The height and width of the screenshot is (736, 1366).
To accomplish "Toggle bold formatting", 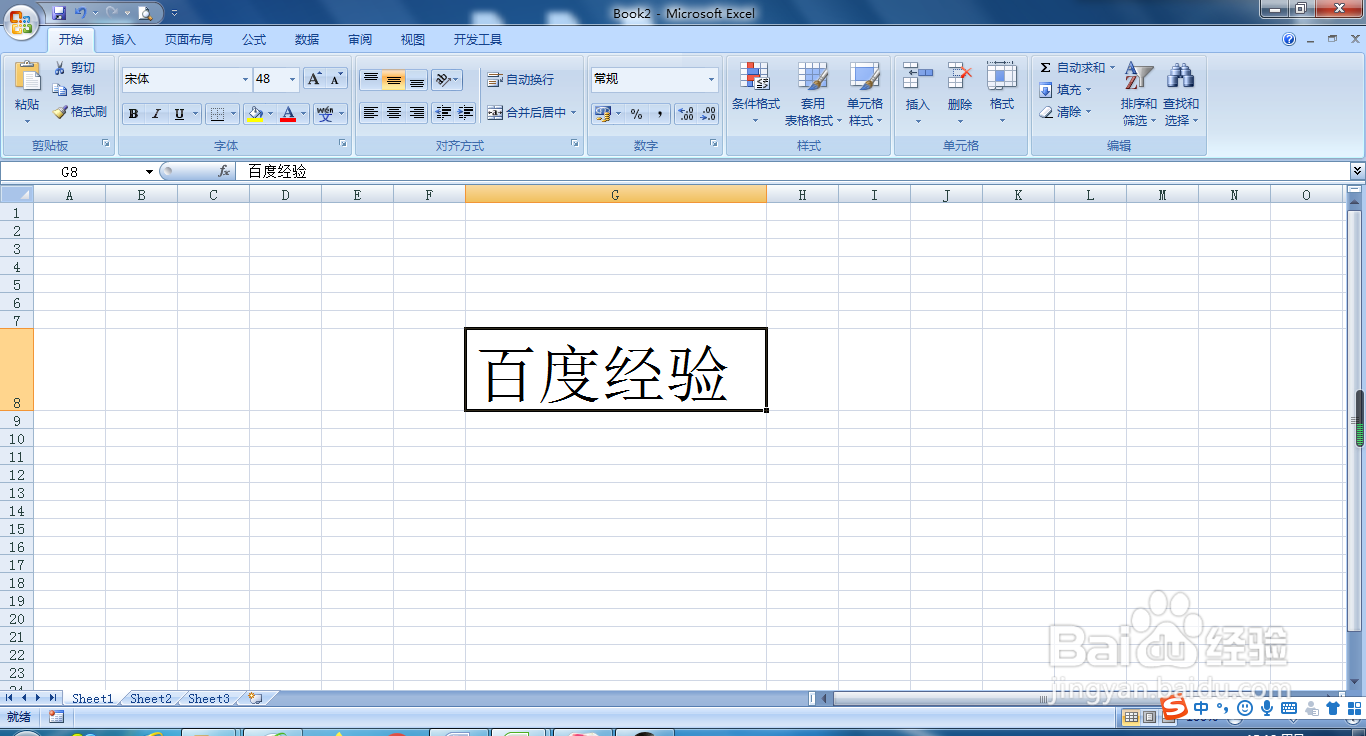I will (133, 114).
